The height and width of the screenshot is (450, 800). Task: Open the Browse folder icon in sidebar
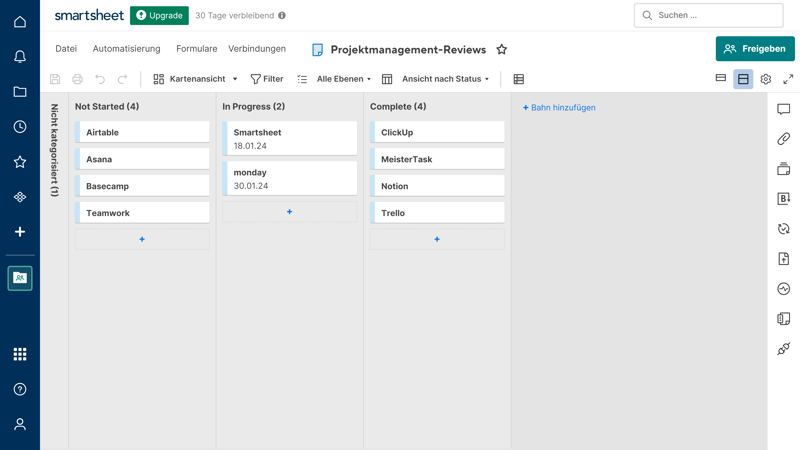(20, 92)
